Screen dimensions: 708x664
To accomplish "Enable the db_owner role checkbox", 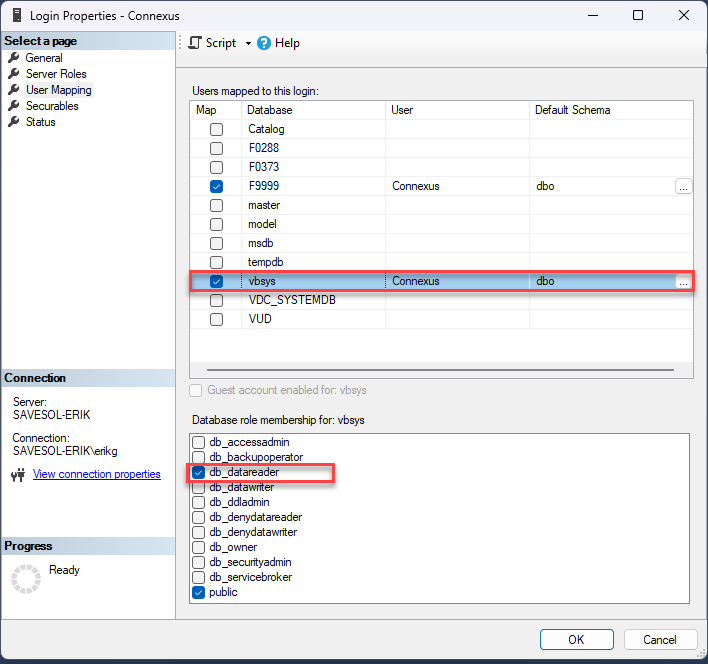I will pyautogui.click(x=199, y=547).
